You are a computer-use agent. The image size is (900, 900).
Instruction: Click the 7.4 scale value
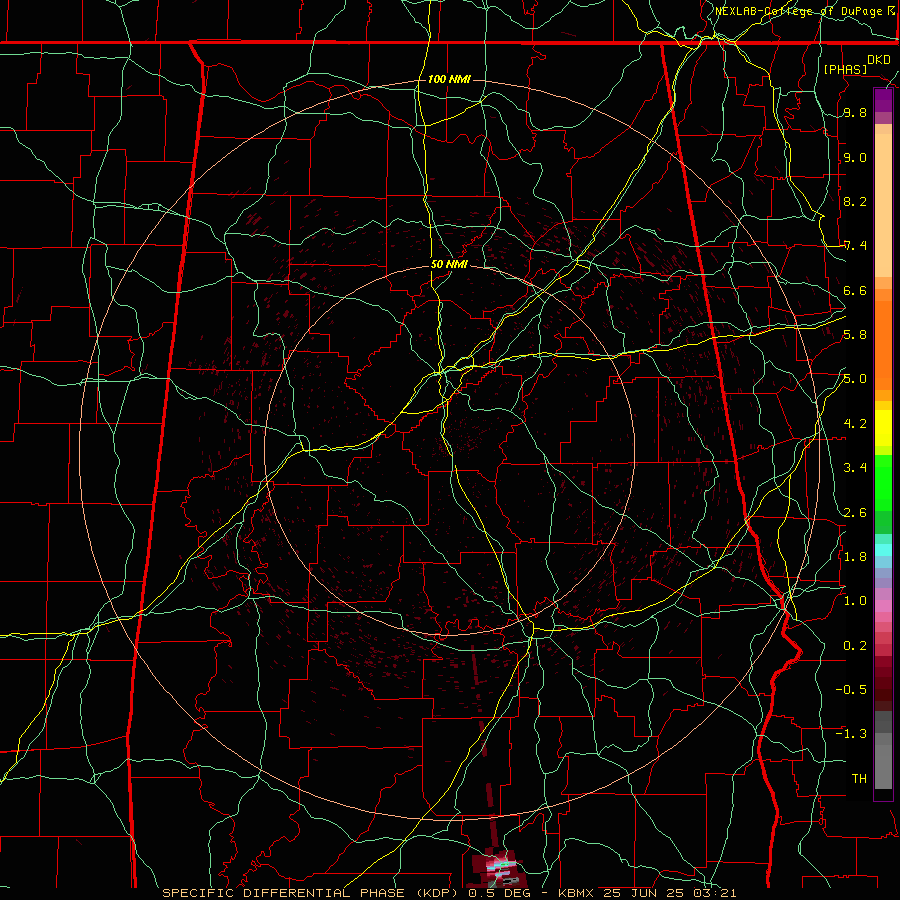tap(855, 246)
